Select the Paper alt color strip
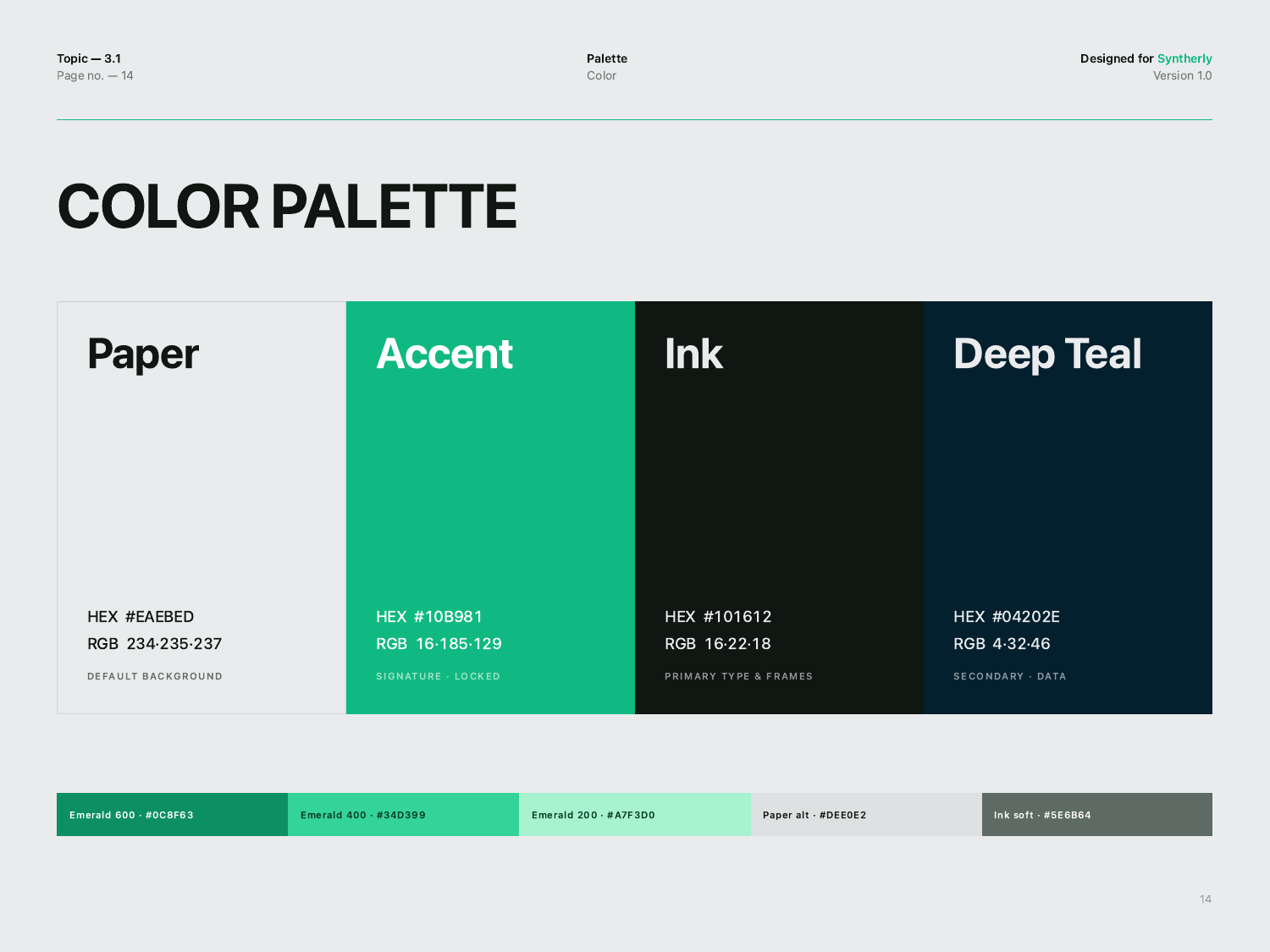This screenshot has height=952, width=1270. (866, 814)
